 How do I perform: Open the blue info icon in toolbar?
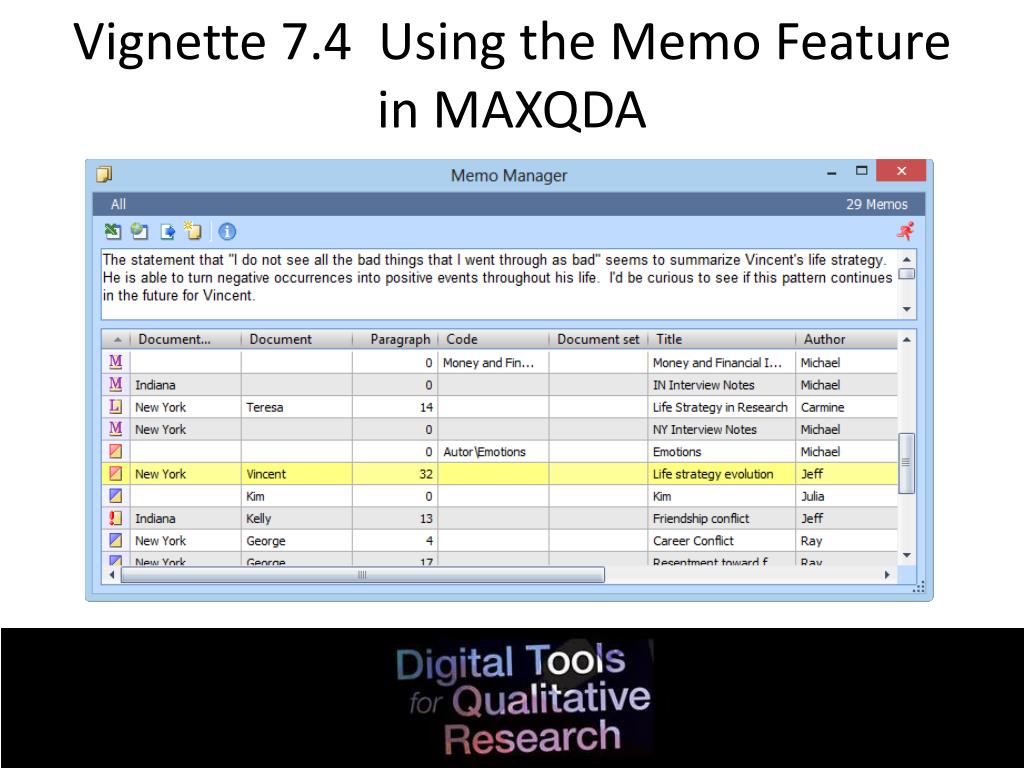[227, 231]
